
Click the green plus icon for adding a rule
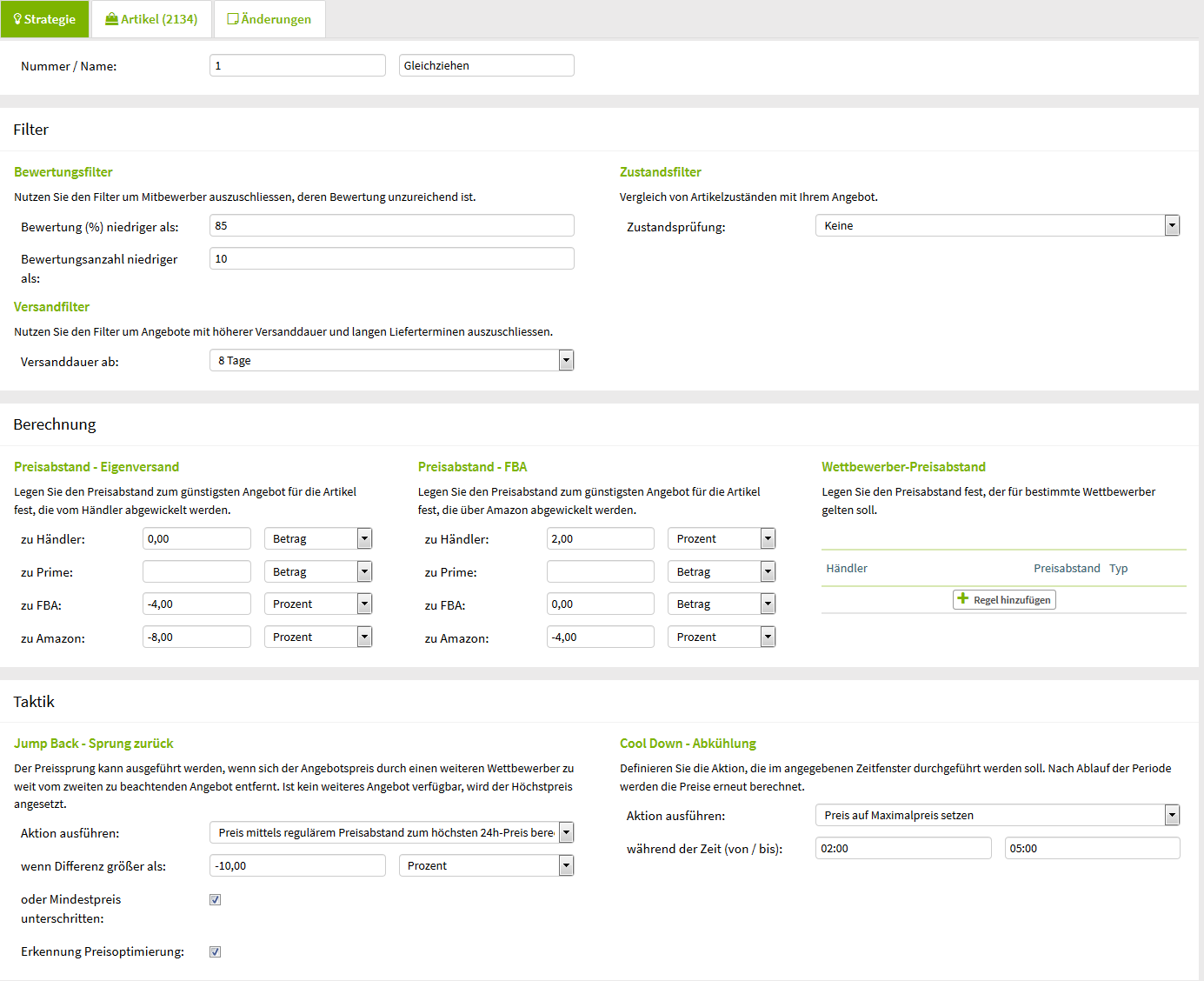point(962,598)
